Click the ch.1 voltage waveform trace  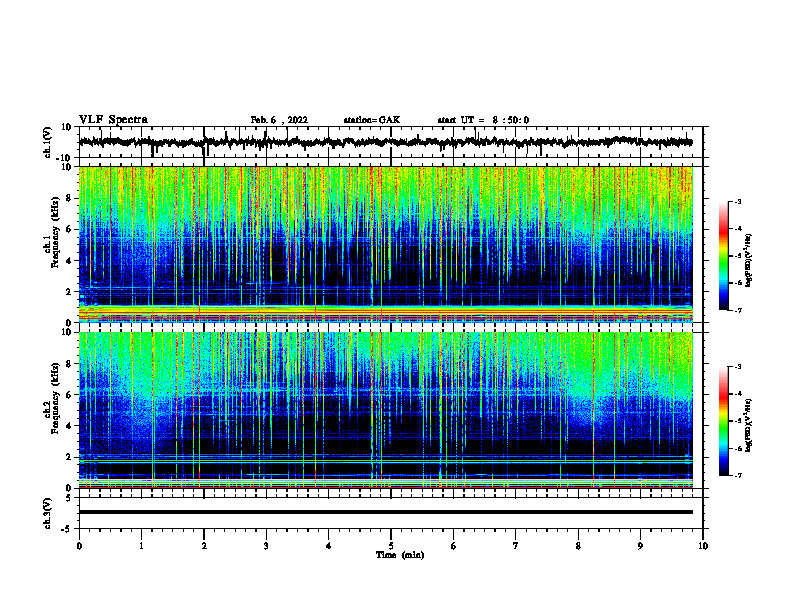click(x=385, y=142)
